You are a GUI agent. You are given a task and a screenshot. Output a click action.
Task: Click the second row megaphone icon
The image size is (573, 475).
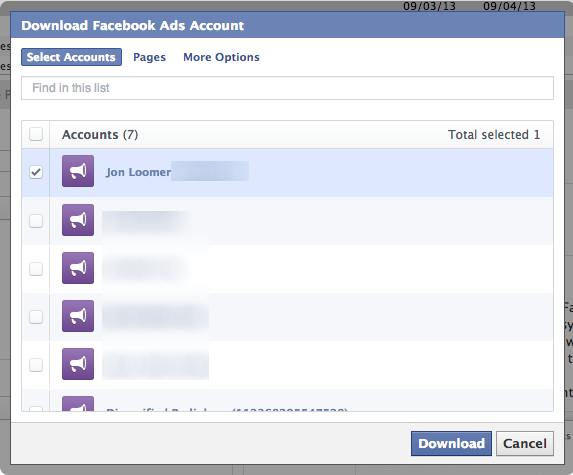[x=78, y=220]
